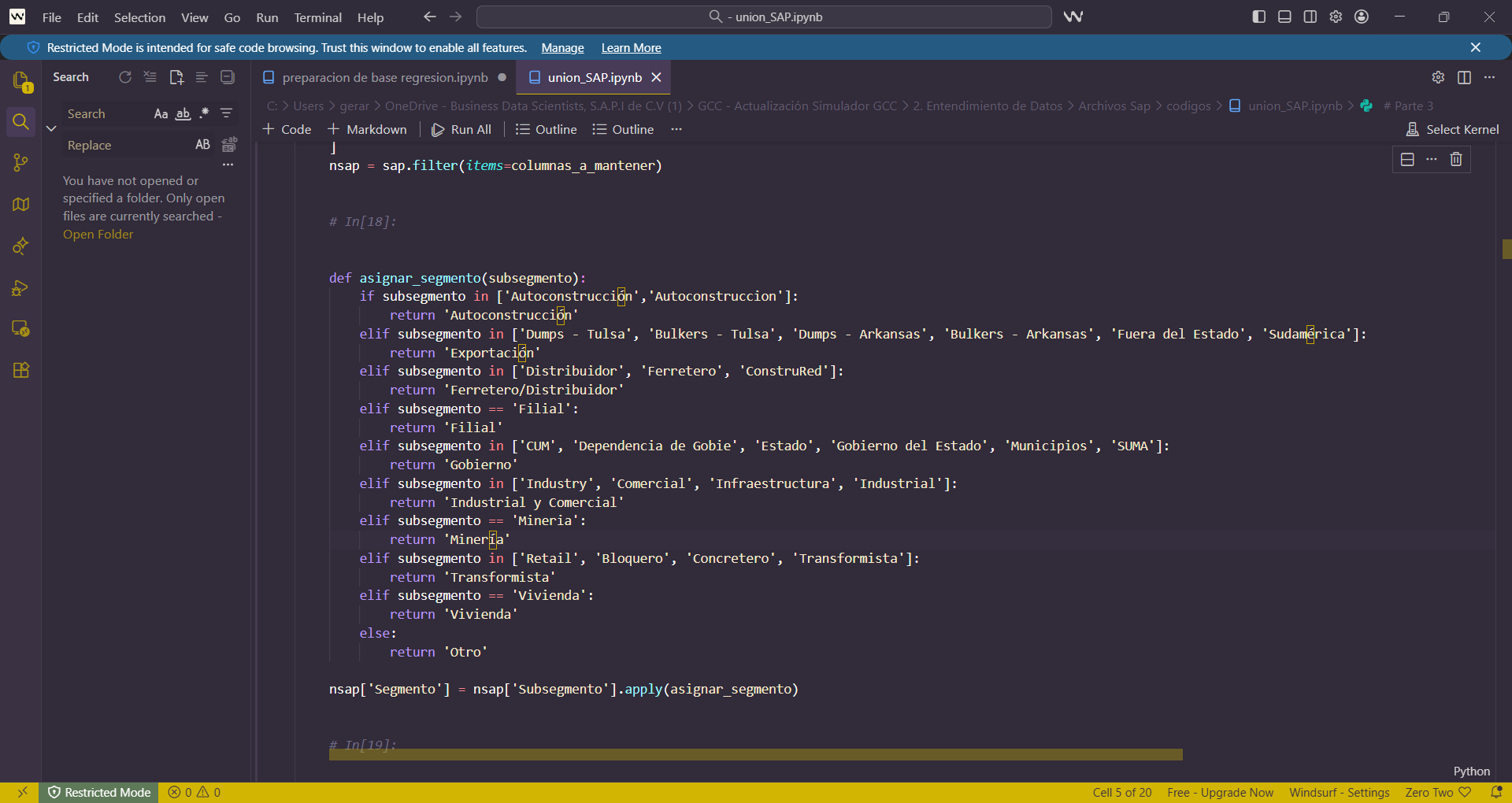Toggle the secondary side bar

[1309, 17]
